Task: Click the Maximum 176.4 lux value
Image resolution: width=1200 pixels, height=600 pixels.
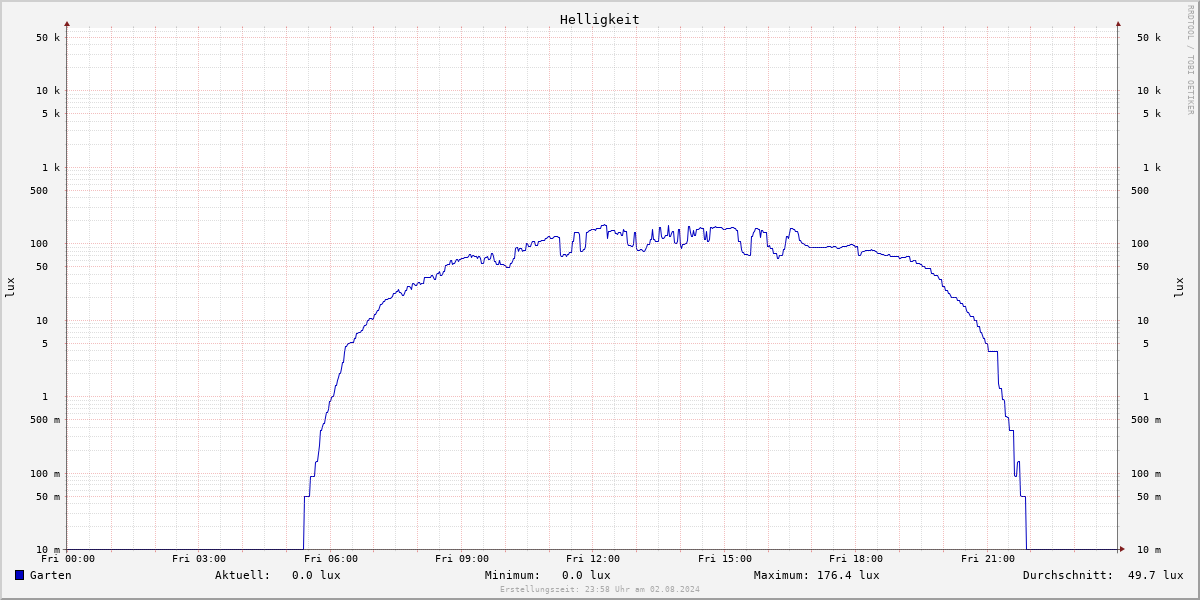Action: tap(848, 575)
